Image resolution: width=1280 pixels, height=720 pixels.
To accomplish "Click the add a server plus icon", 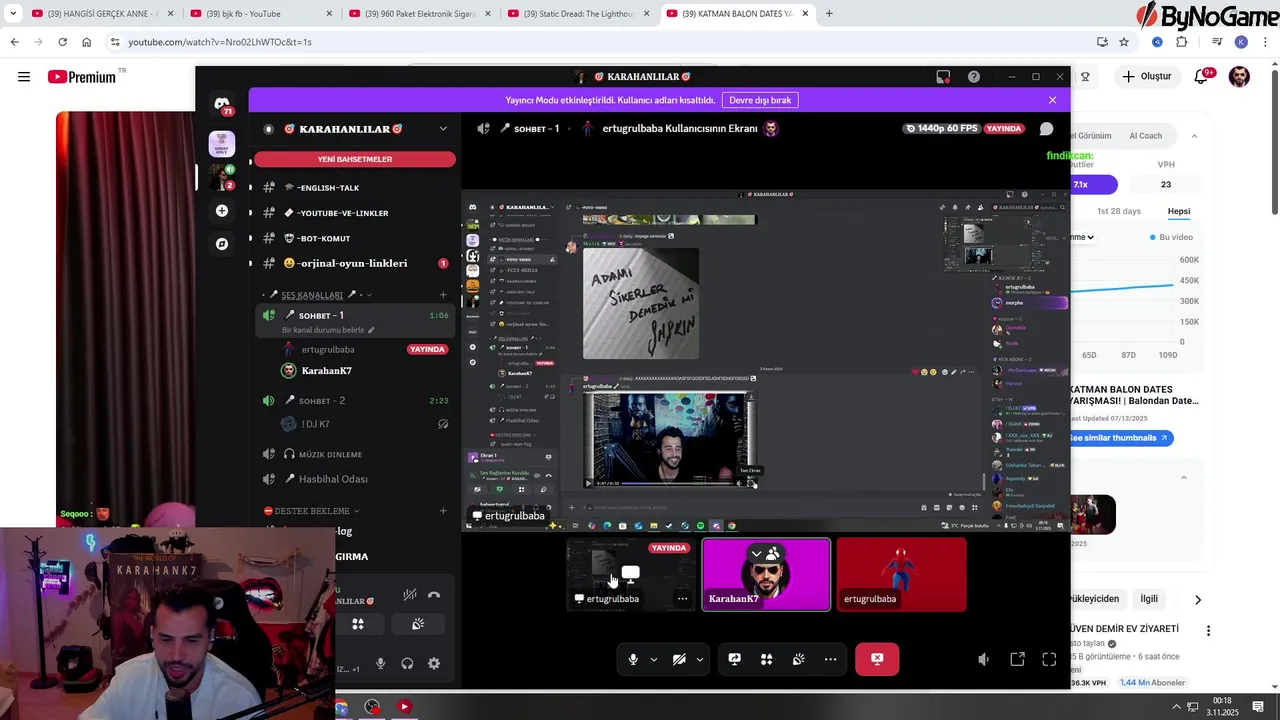I will click(x=222, y=211).
